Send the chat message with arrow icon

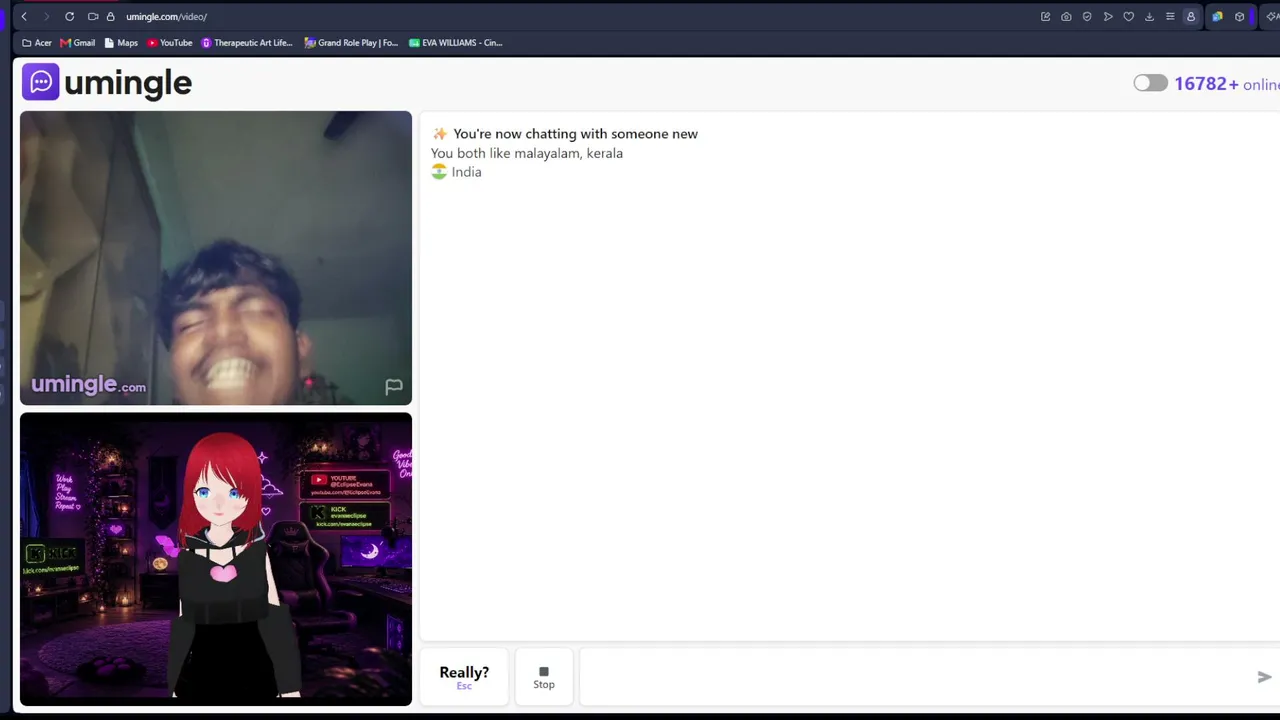[1264, 677]
